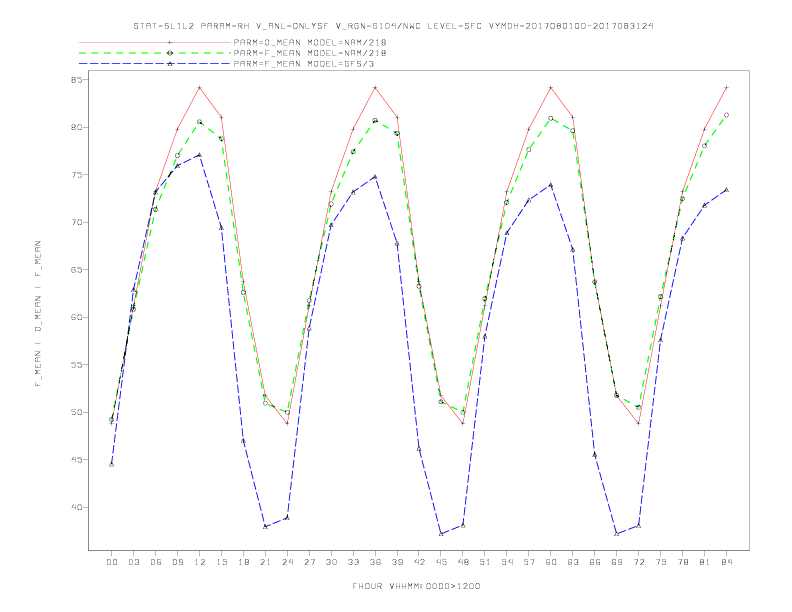Image resolution: width=792 pixels, height=612 pixels.
Task: Click x-axis tick label 69
Action: click(617, 562)
